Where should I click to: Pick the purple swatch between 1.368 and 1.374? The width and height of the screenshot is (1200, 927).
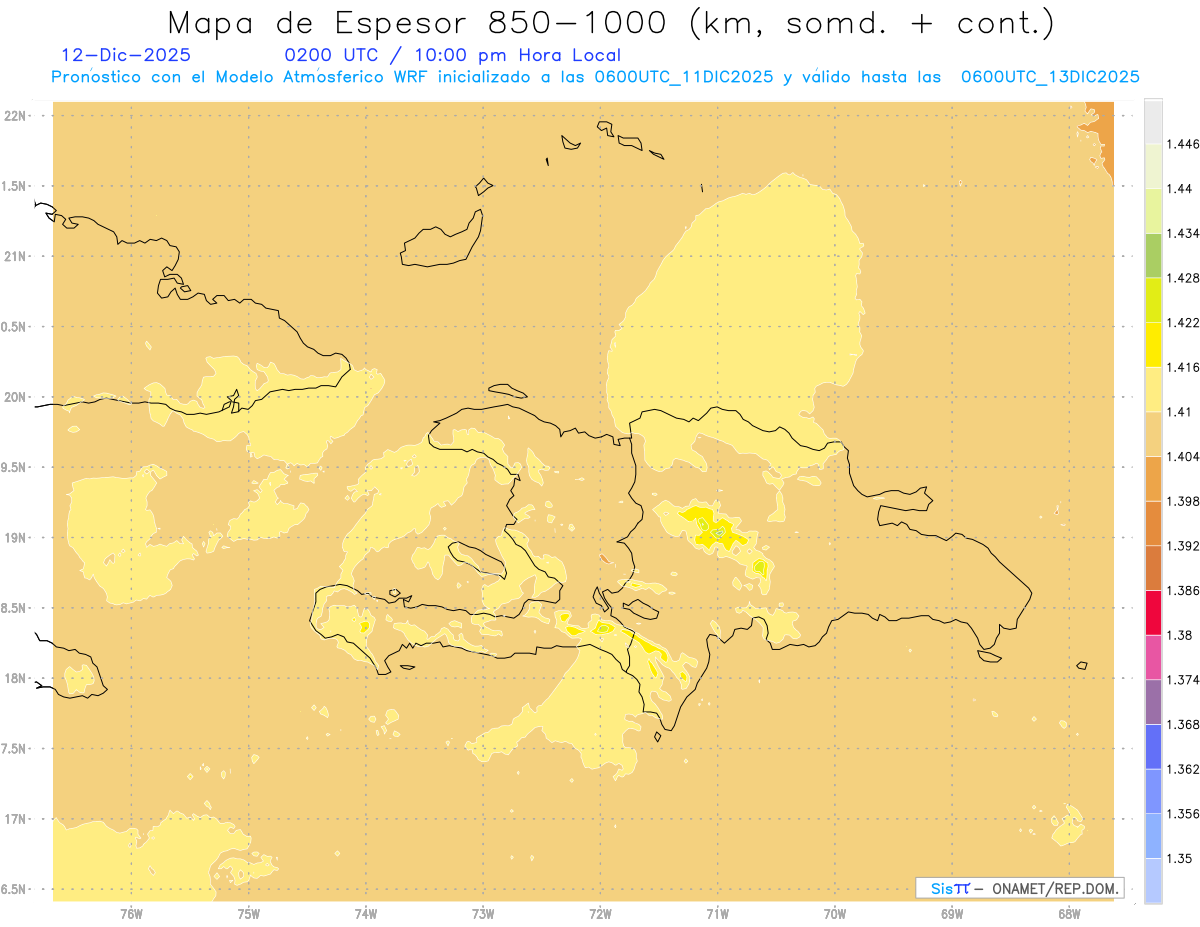(x=1153, y=702)
